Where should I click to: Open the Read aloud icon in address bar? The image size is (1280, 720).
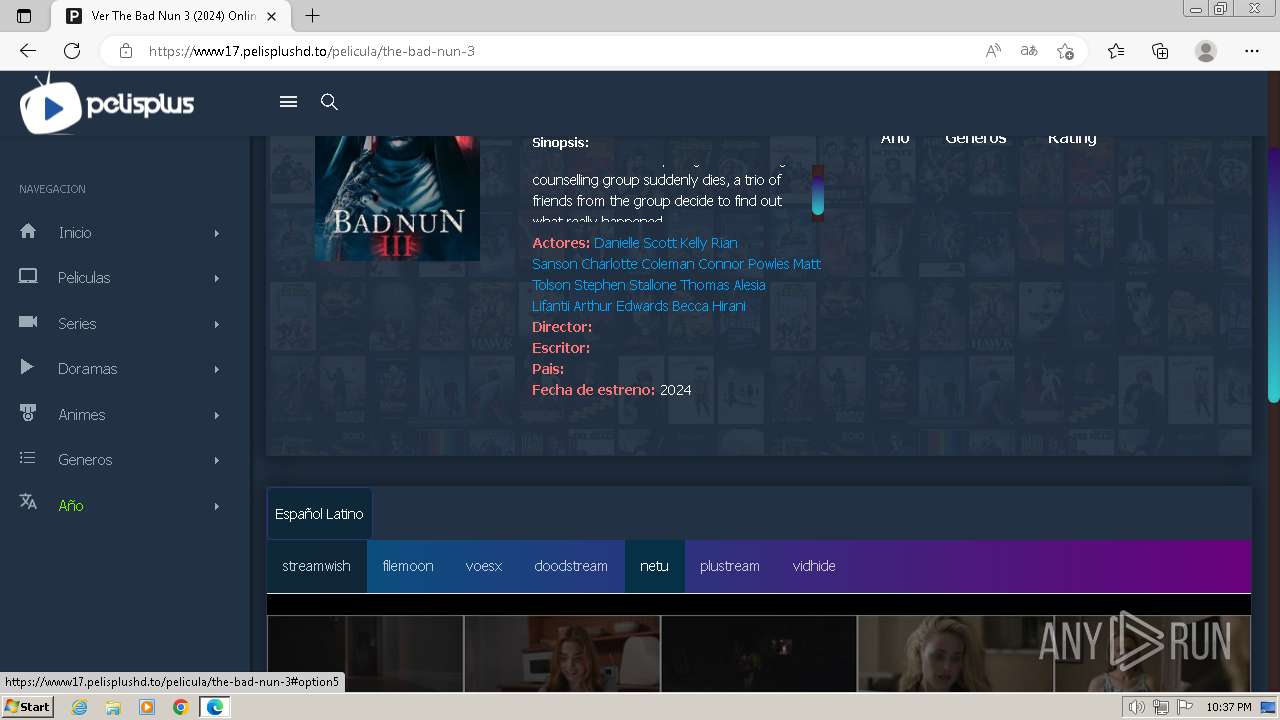[993, 51]
